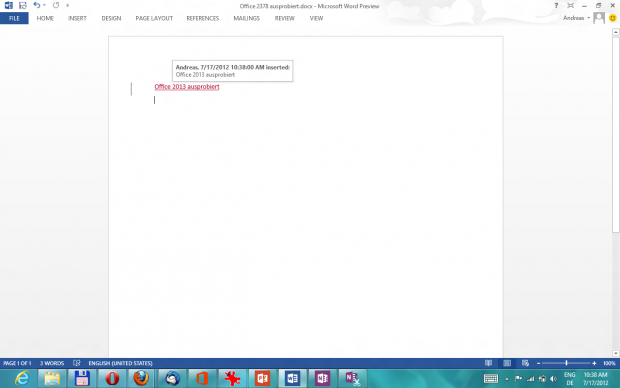Open the Undo history dropdown arrow
The image size is (620, 388).
44,6
